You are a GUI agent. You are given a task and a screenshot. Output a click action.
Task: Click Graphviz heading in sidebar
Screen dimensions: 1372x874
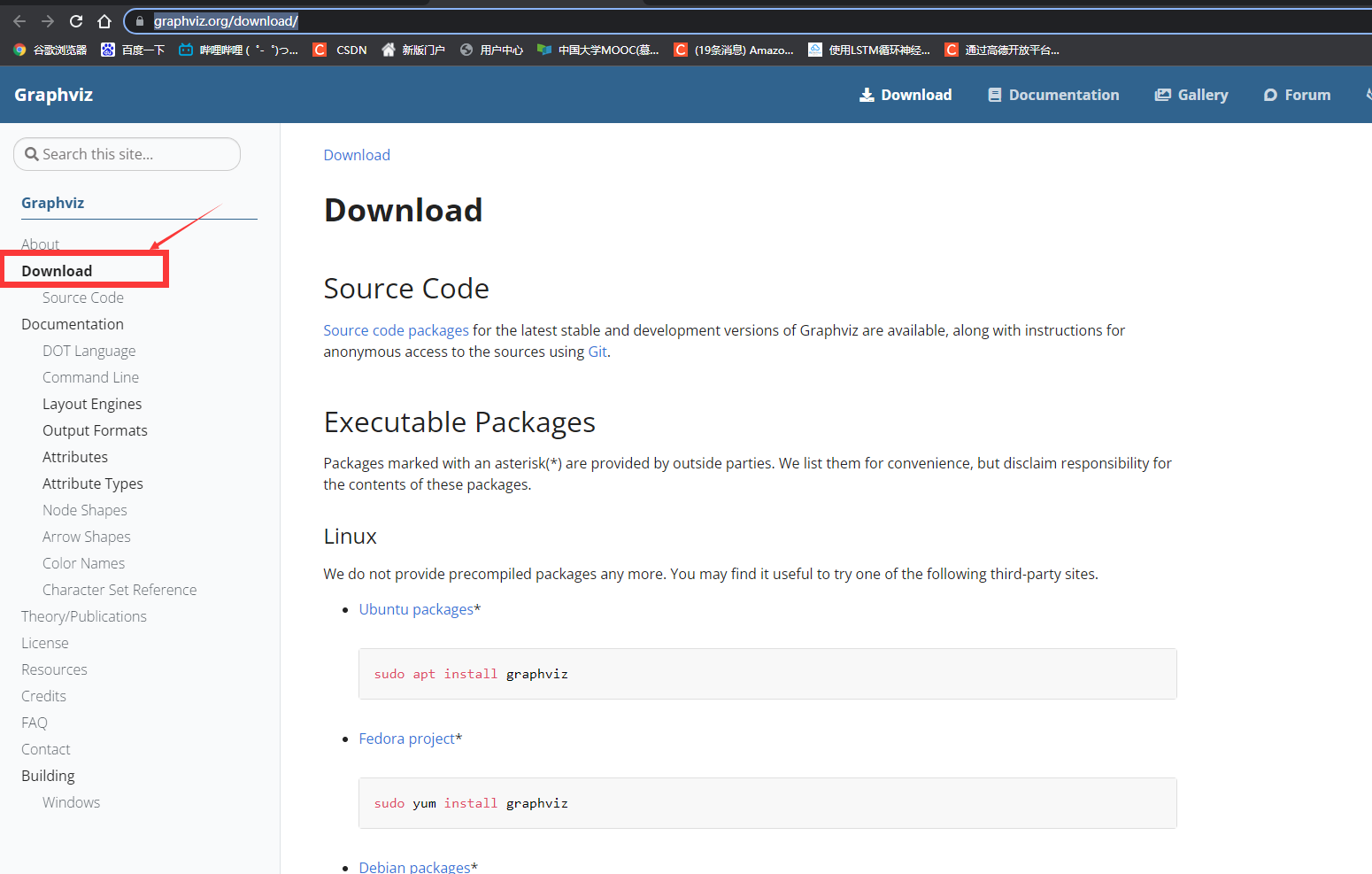tap(53, 203)
